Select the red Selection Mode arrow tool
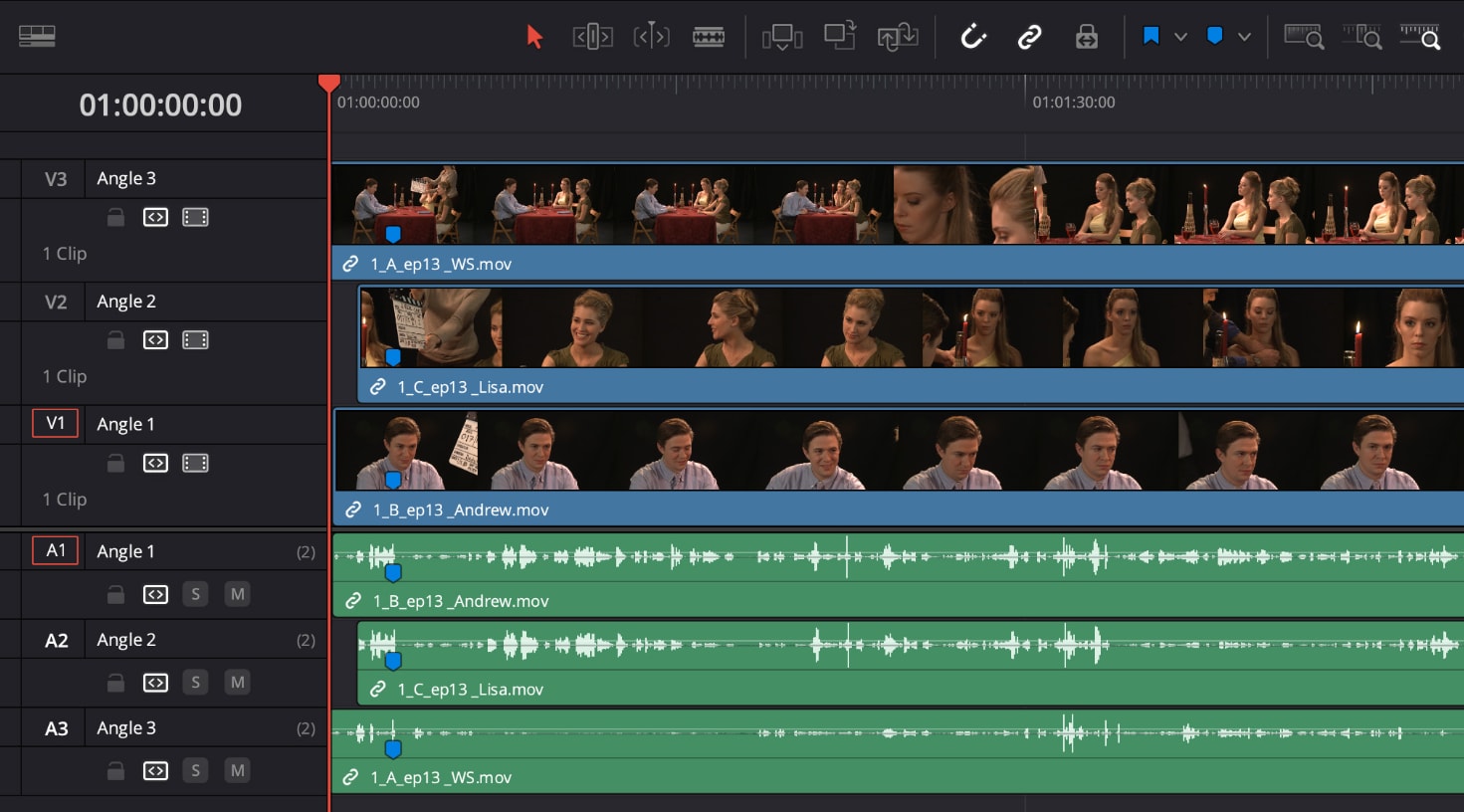The width and height of the screenshot is (1464, 812). tap(534, 36)
